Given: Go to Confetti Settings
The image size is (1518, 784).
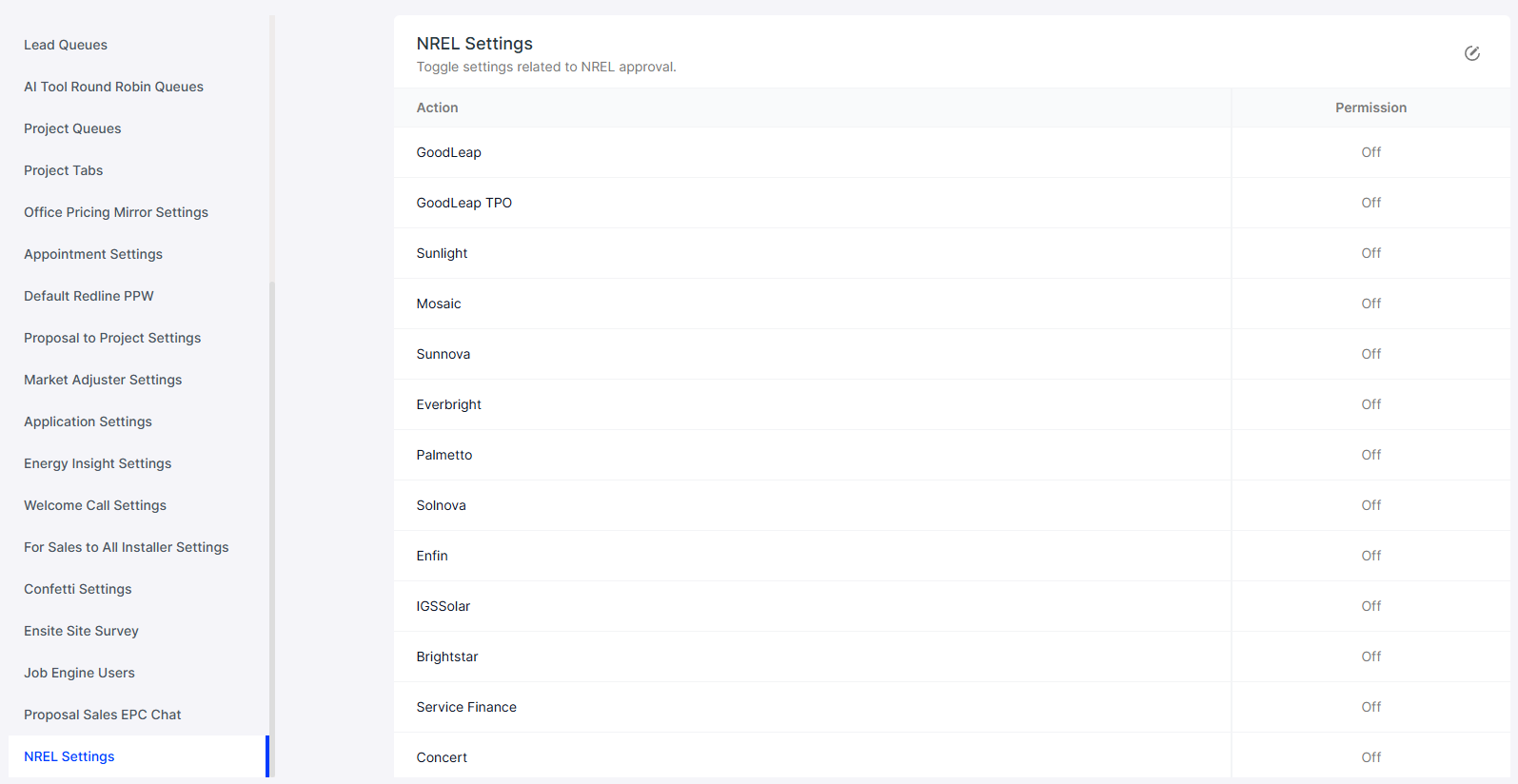Looking at the screenshot, I should point(78,589).
